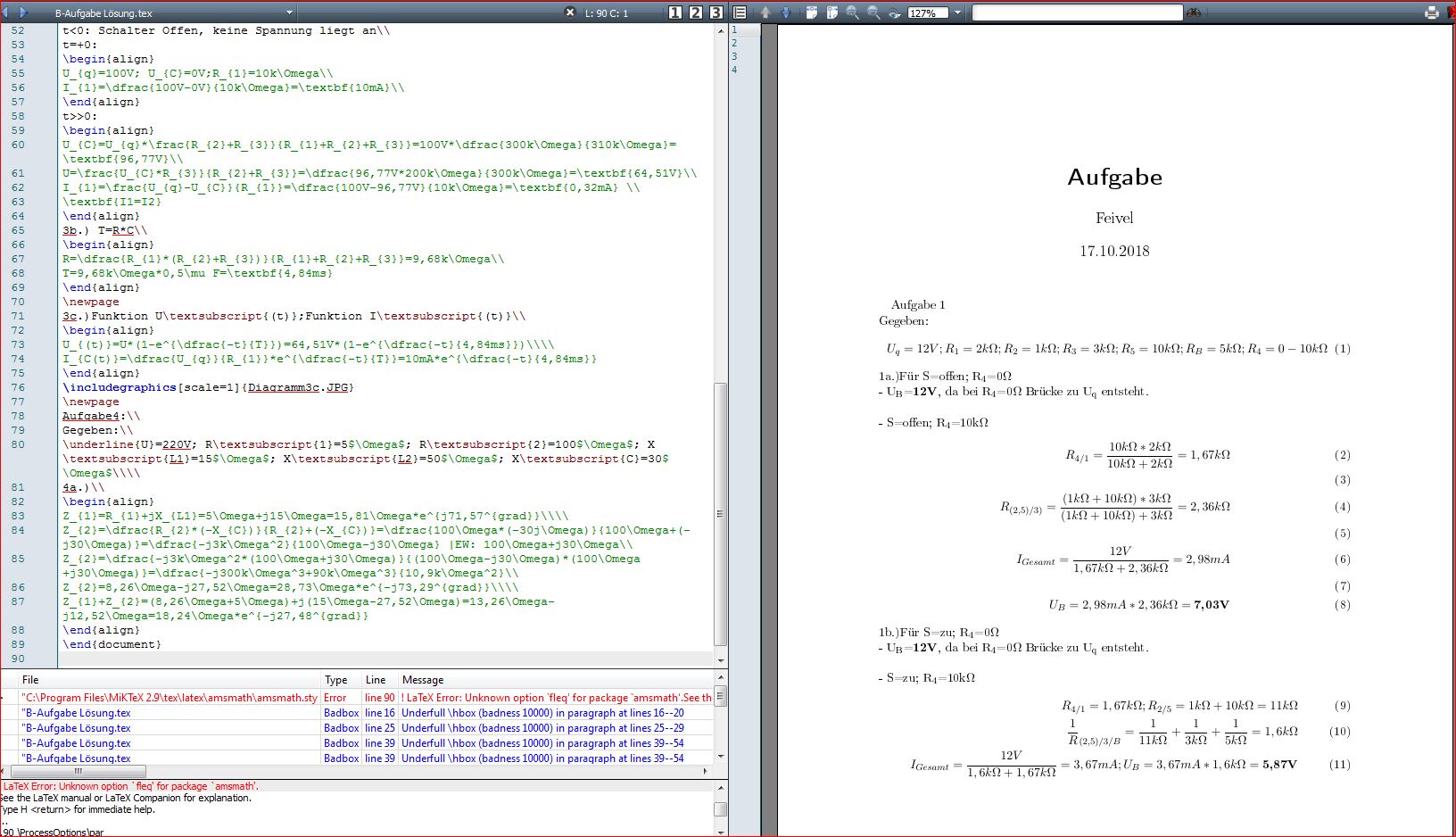1456x837 pixels.
Task: Select the amsmath.sty error row
Action: [357, 698]
